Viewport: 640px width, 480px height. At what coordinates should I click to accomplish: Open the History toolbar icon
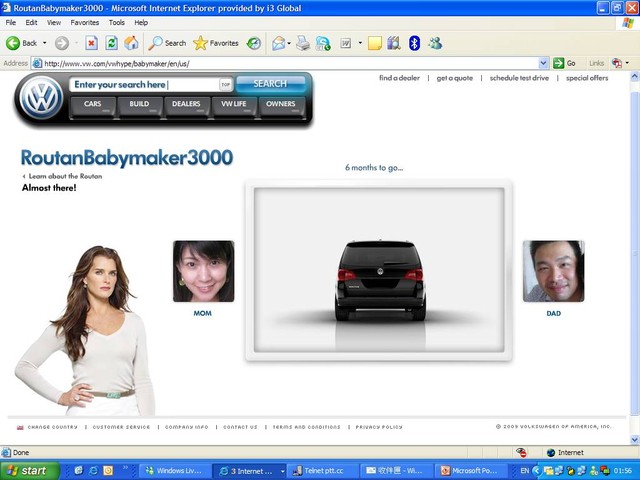(x=254, y=43)
